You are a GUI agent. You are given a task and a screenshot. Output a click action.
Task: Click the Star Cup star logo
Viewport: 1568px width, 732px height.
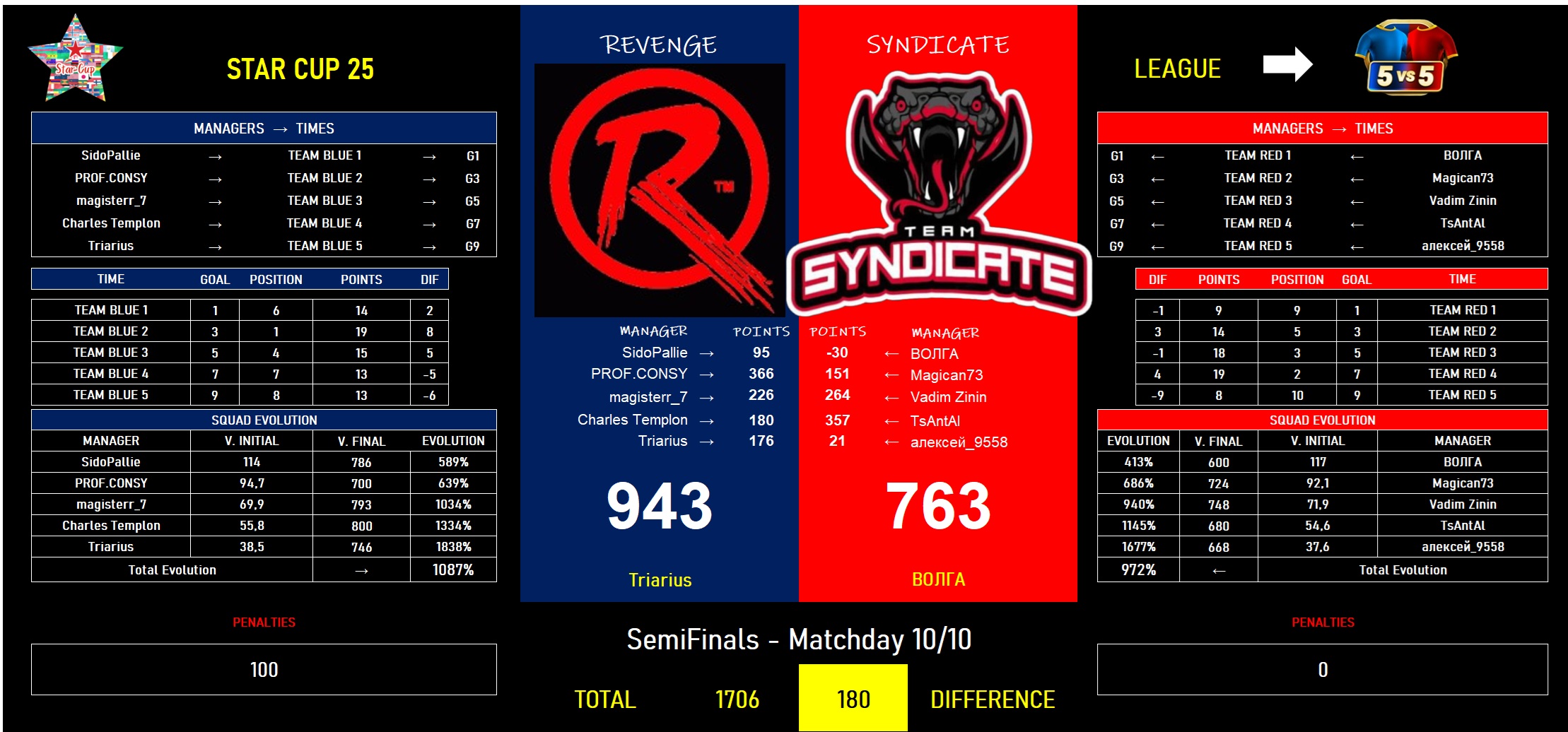point(75,60)
